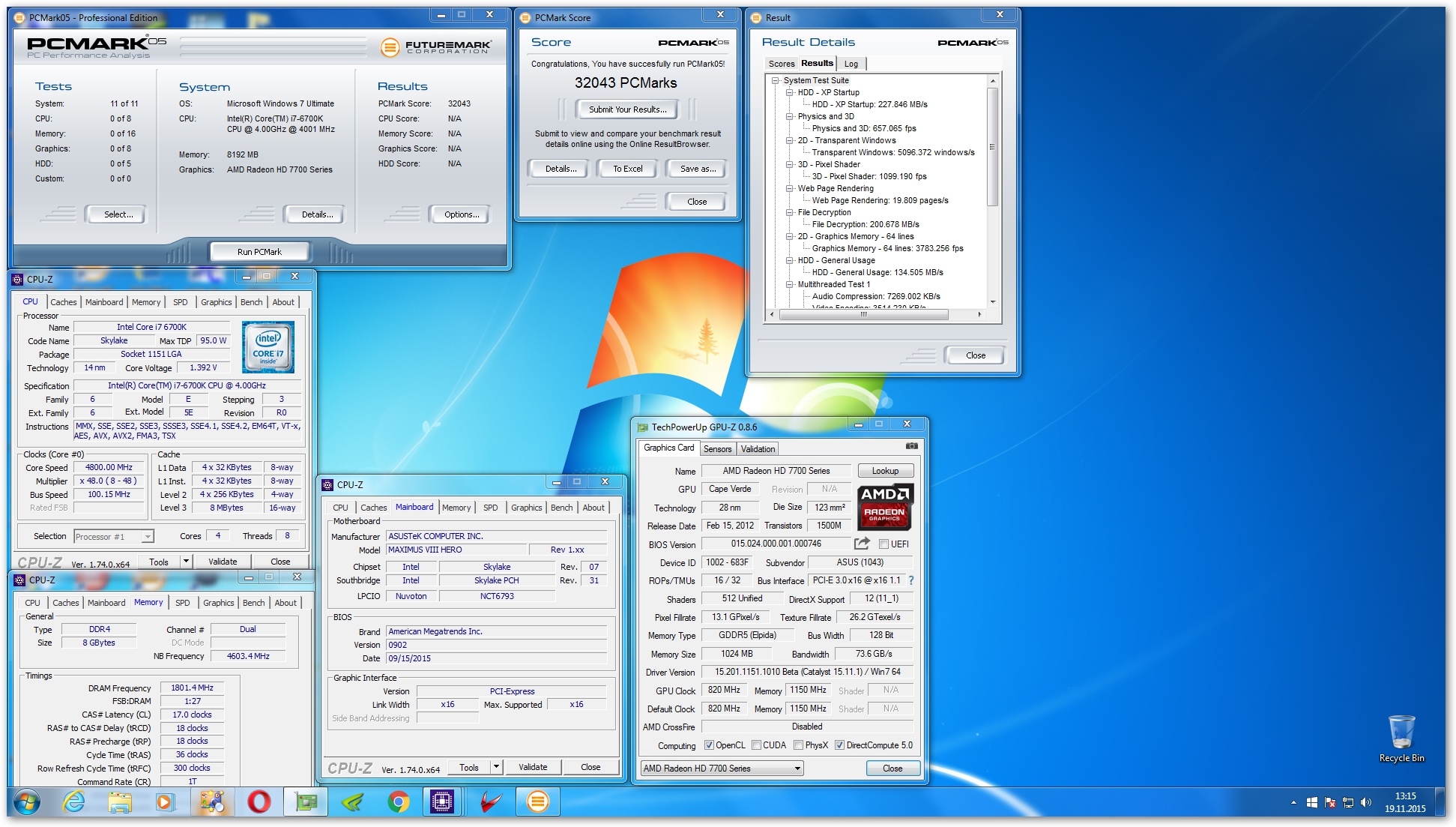This screenshot has width=1456, height=827.
Task: Click the PCMark Score window title icon
Action: coord(525,17)
